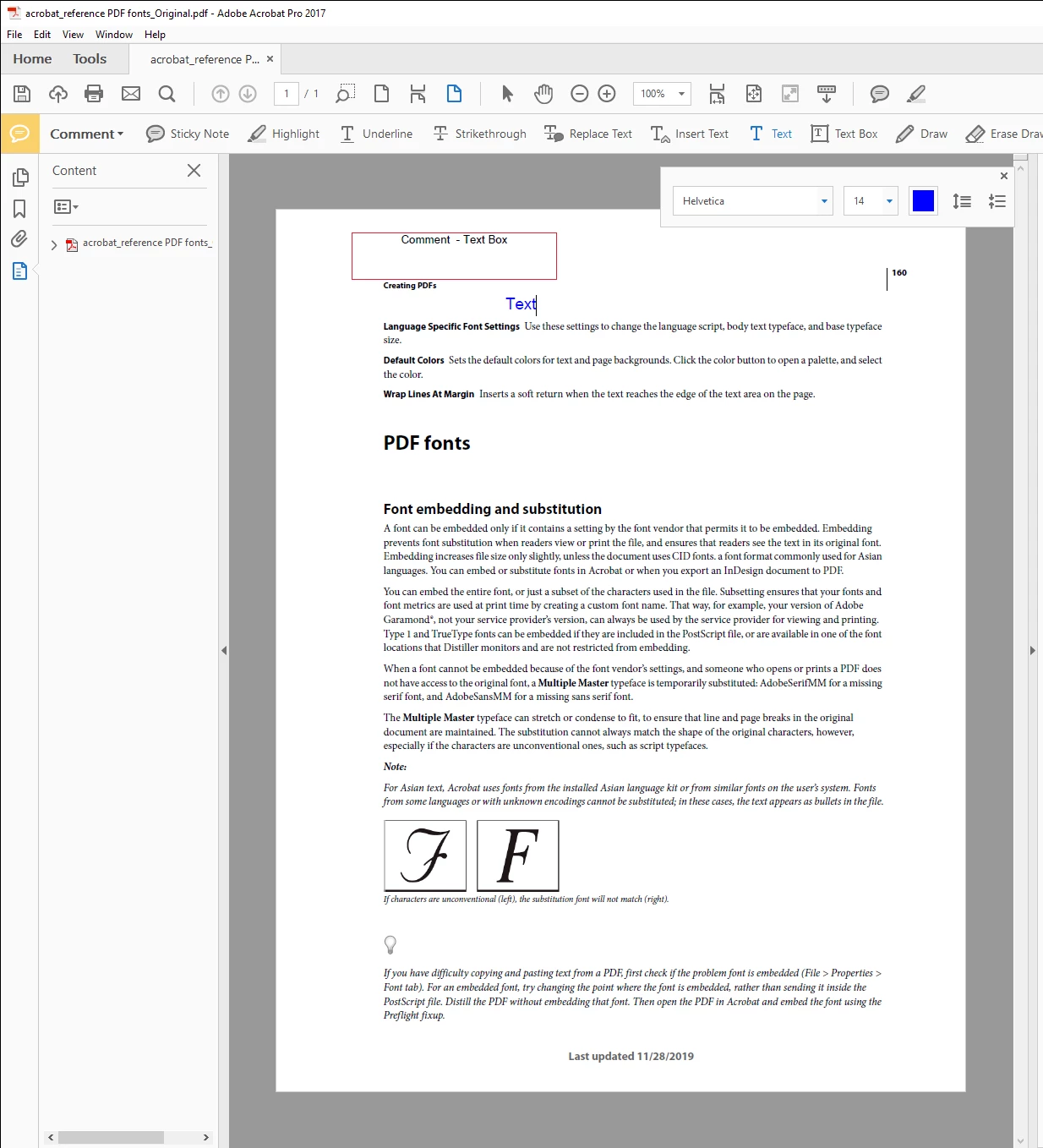The image size is (1043, 1148).
Task: Click the line spacing icon
Action: 962,201
